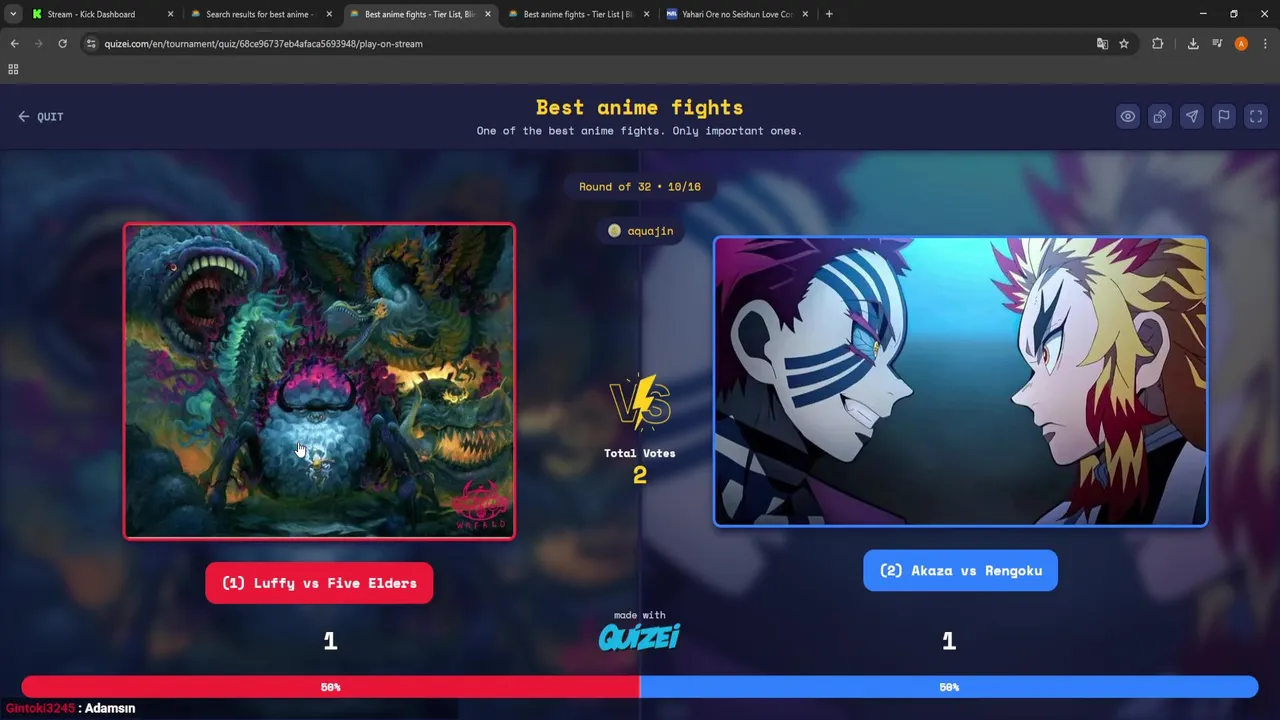Click the blue 50% vote bar
This screenshot has width=1280, height=720.
[949, 687]
